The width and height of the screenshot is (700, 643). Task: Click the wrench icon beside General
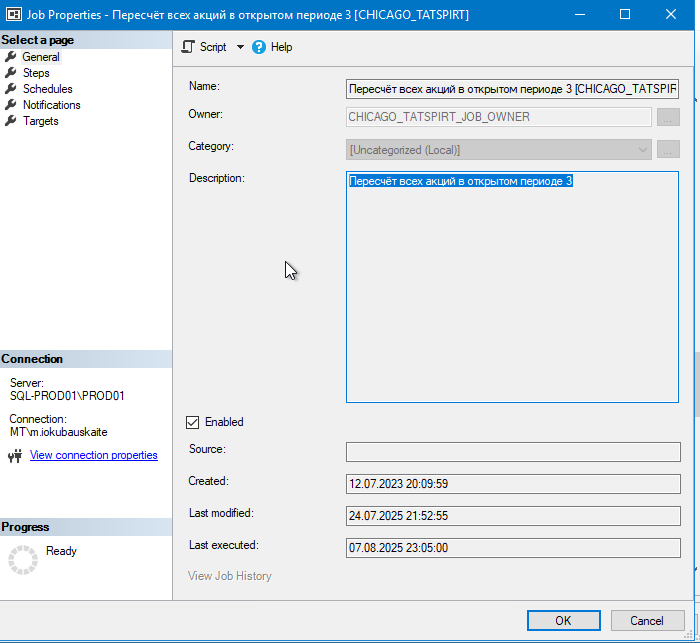11,57
